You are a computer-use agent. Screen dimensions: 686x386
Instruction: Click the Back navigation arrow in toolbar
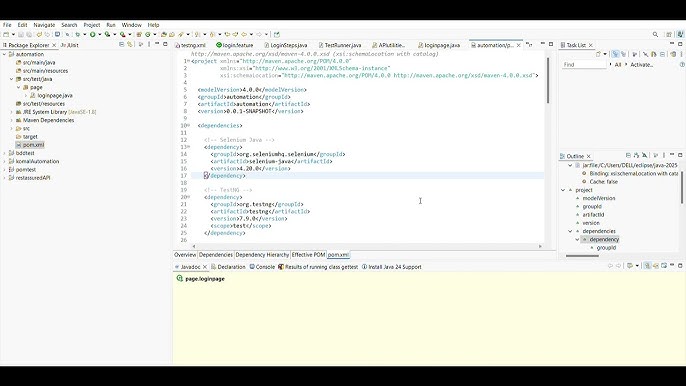[244, 34]
